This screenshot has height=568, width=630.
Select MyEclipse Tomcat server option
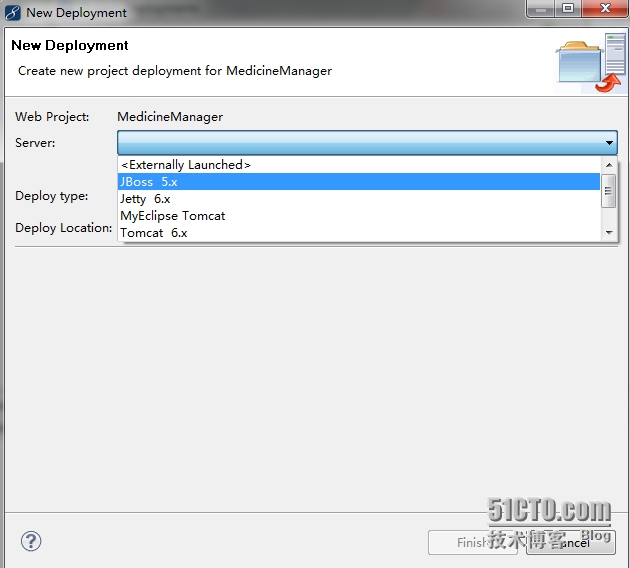point(359,216)
